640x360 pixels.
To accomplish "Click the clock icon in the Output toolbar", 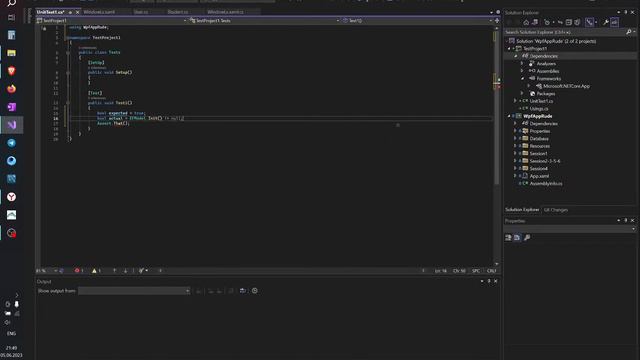I will click(x=255, y=291).
